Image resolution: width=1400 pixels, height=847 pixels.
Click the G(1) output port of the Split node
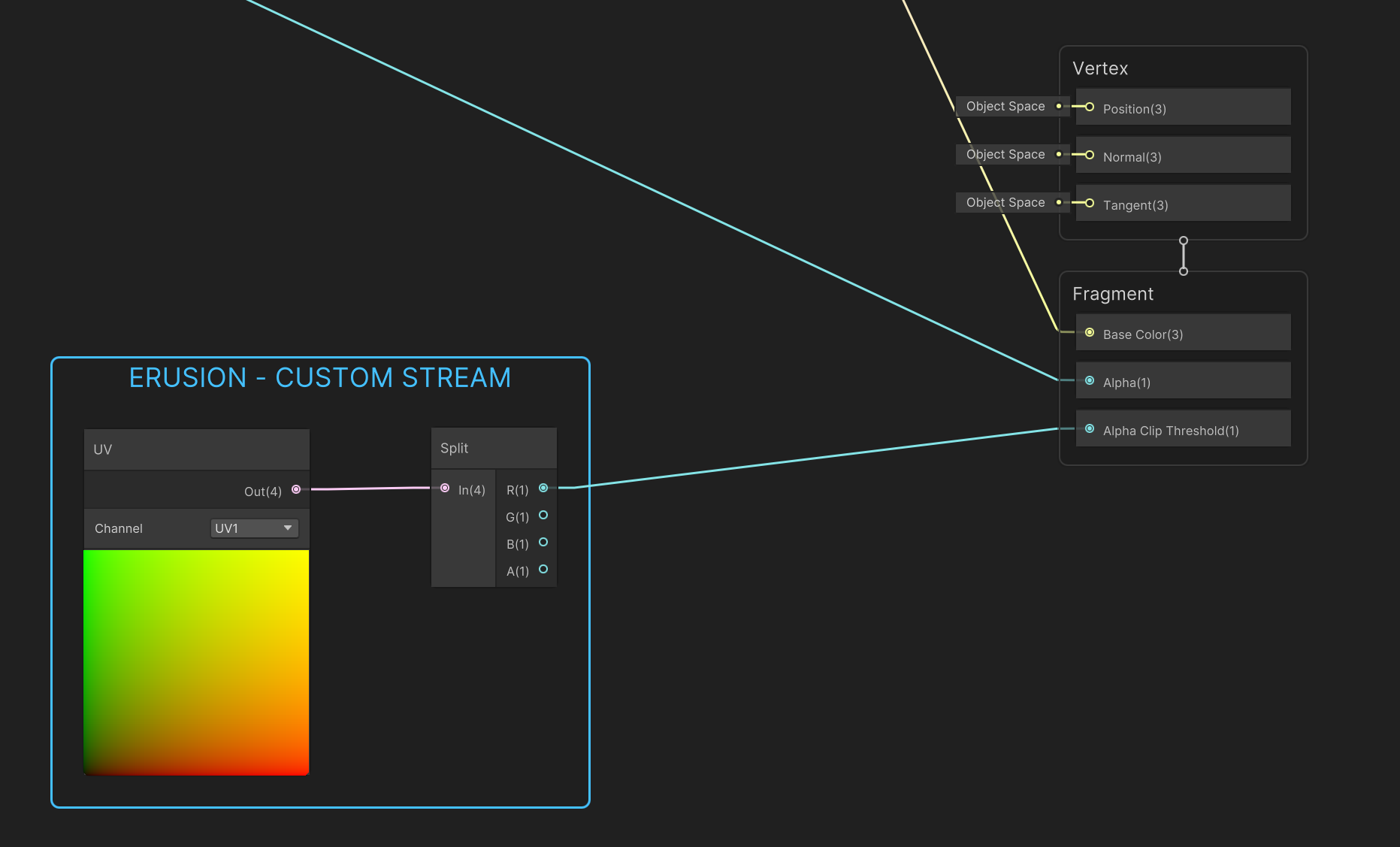click(543, 516)
